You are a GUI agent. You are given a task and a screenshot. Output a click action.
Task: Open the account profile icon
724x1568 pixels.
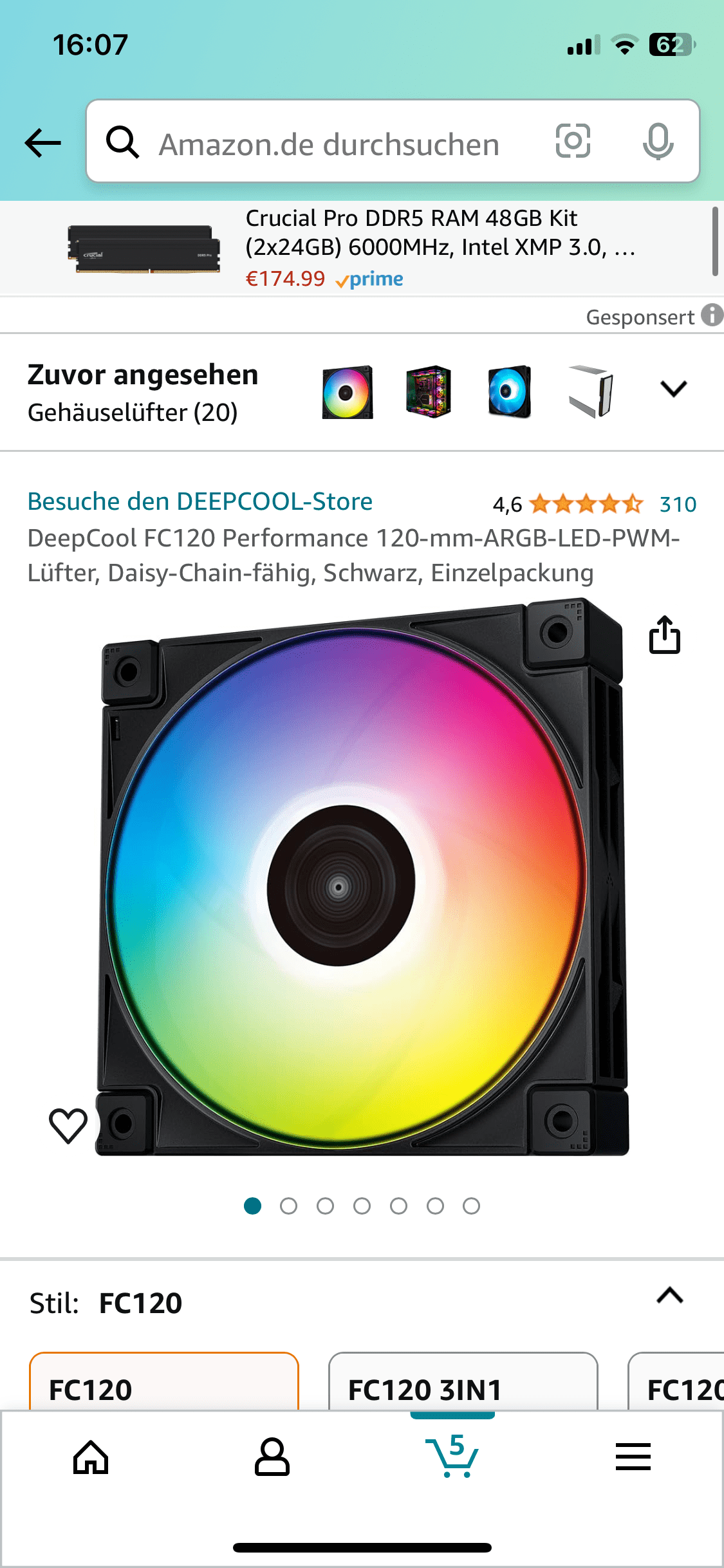coord(272,1457)
